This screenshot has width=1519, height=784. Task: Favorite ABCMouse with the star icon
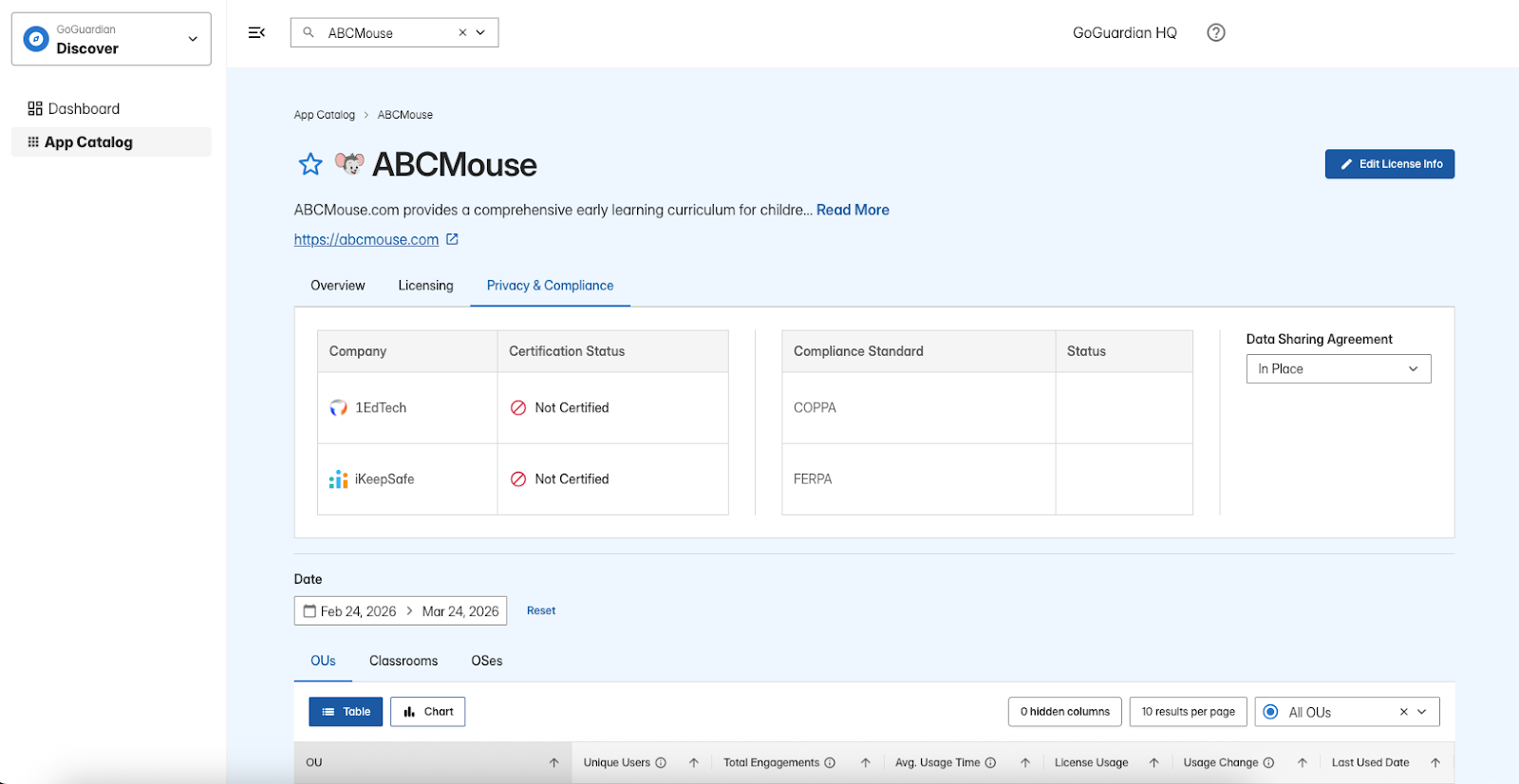(x=310, y=164)
